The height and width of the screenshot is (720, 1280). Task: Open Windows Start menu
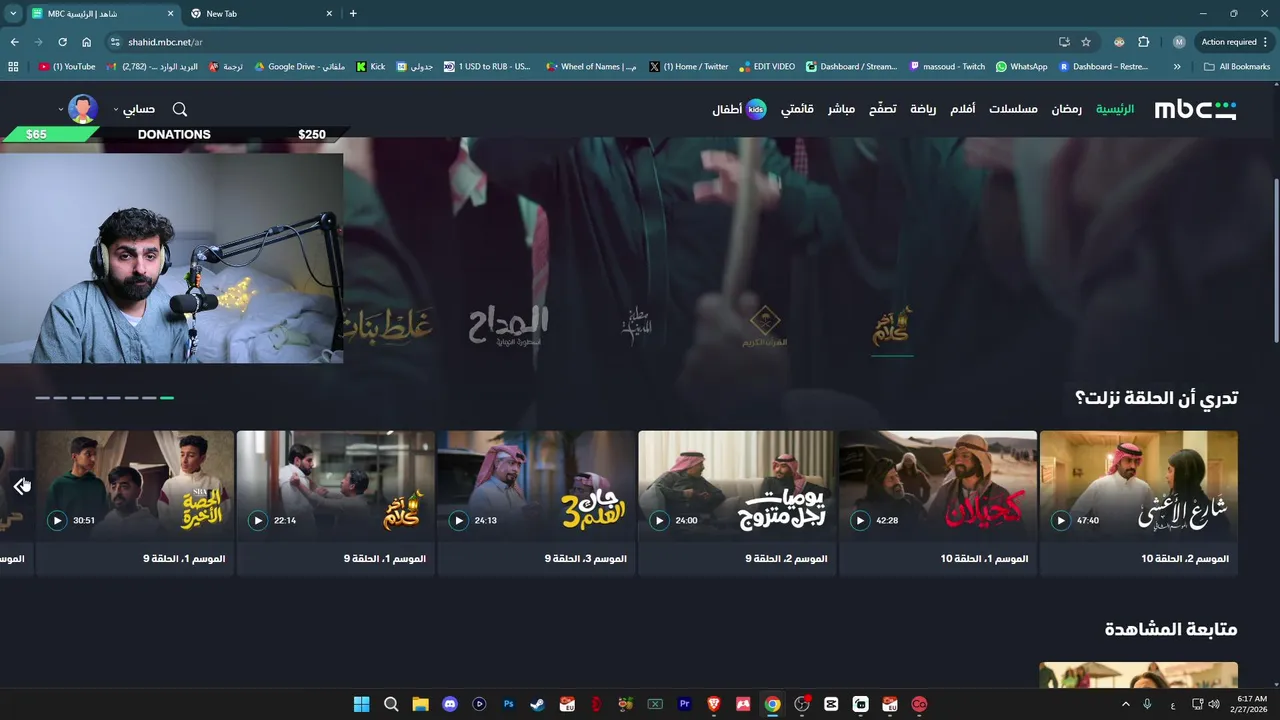click(x=361, y=704)
